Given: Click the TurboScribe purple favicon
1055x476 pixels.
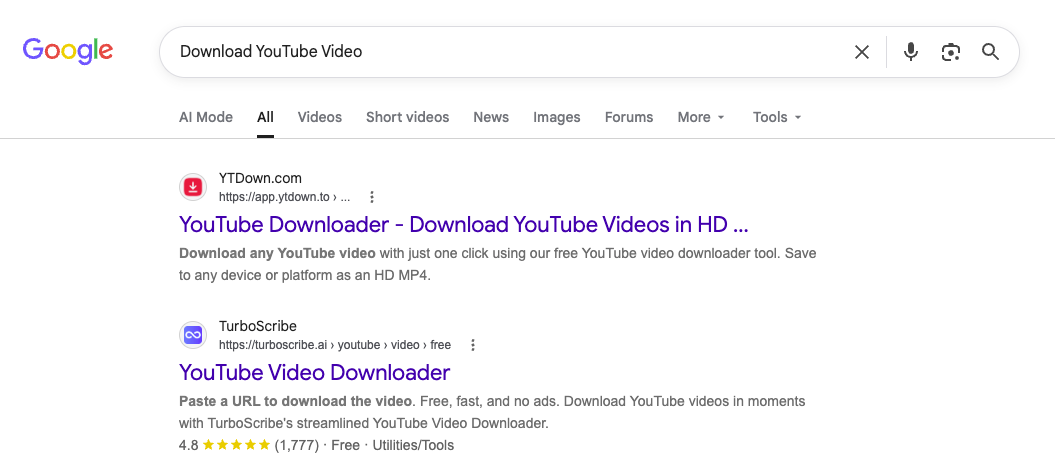Looking at the screenshot, I should click(193, 335).
